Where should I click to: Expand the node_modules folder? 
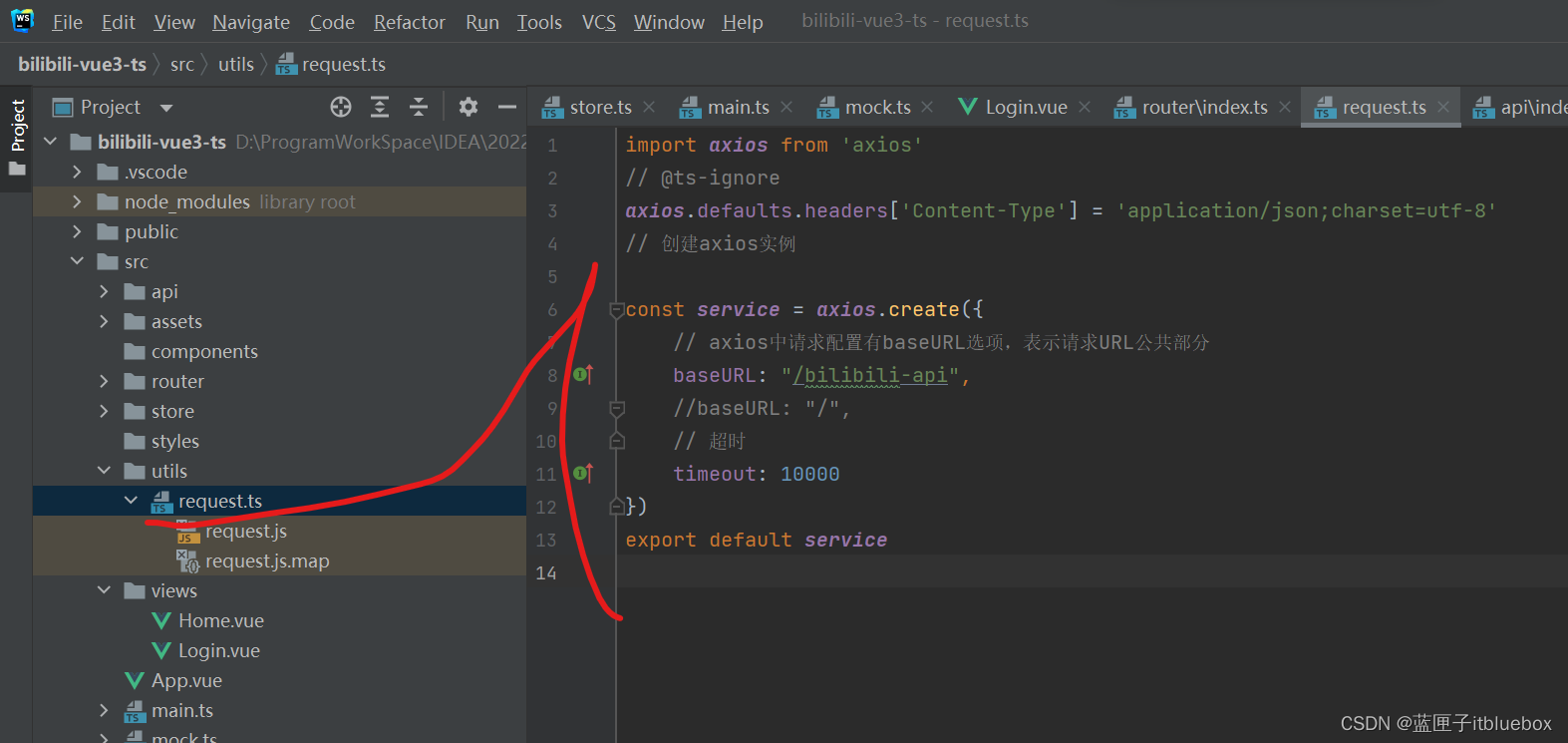(x=77, y=201)
